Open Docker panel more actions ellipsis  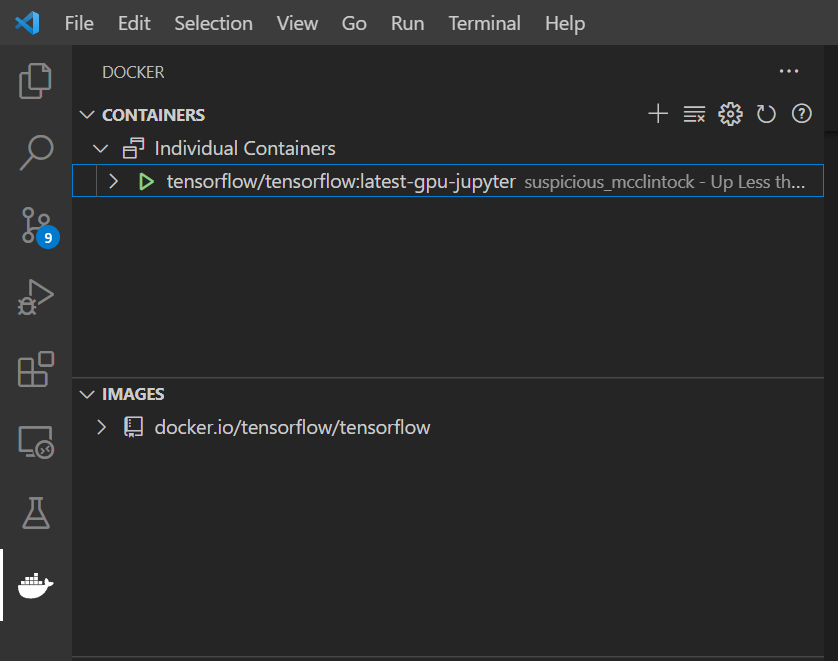(x=789, y=71)
